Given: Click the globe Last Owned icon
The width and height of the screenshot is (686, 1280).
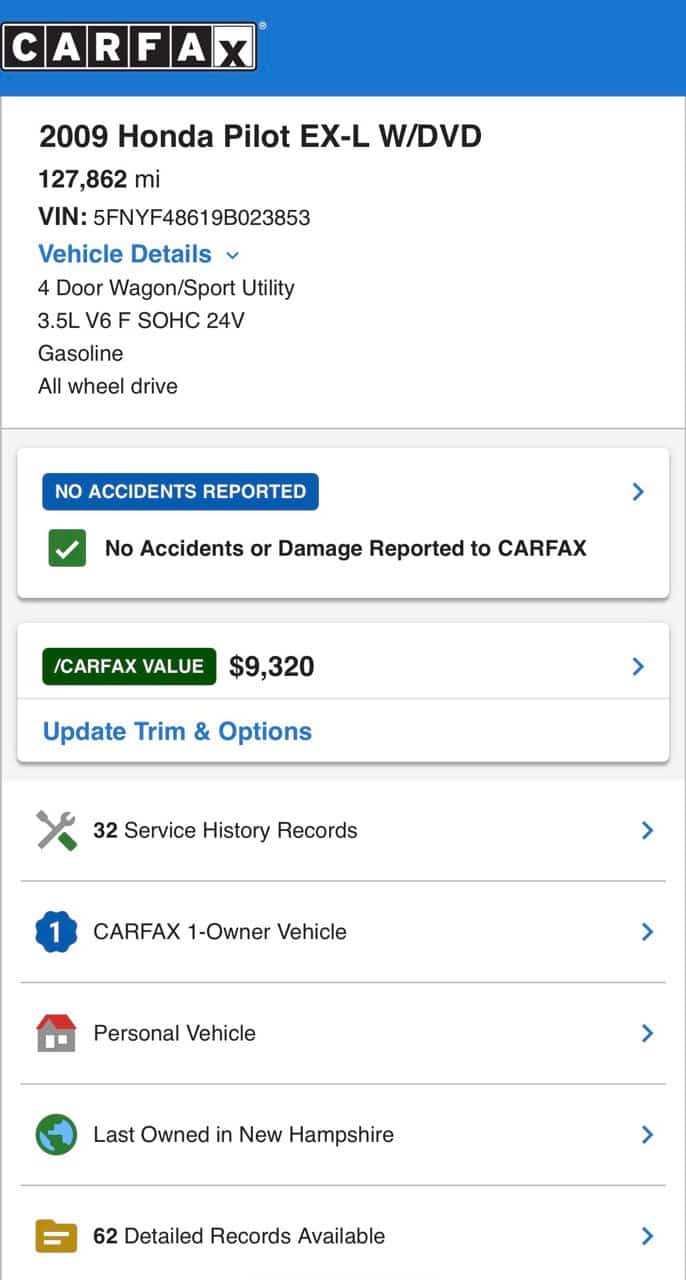Looking at the screenshot, I should click(56, 1135).
